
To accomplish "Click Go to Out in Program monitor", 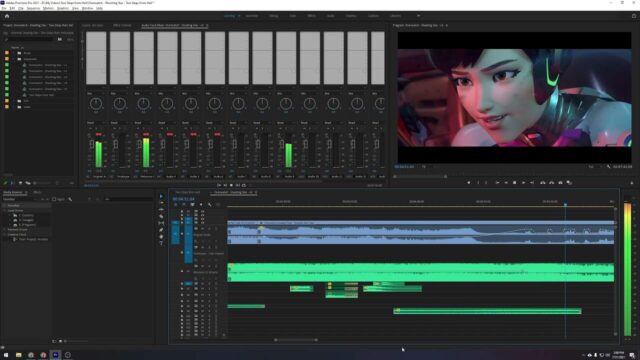I will coord(532,183).
